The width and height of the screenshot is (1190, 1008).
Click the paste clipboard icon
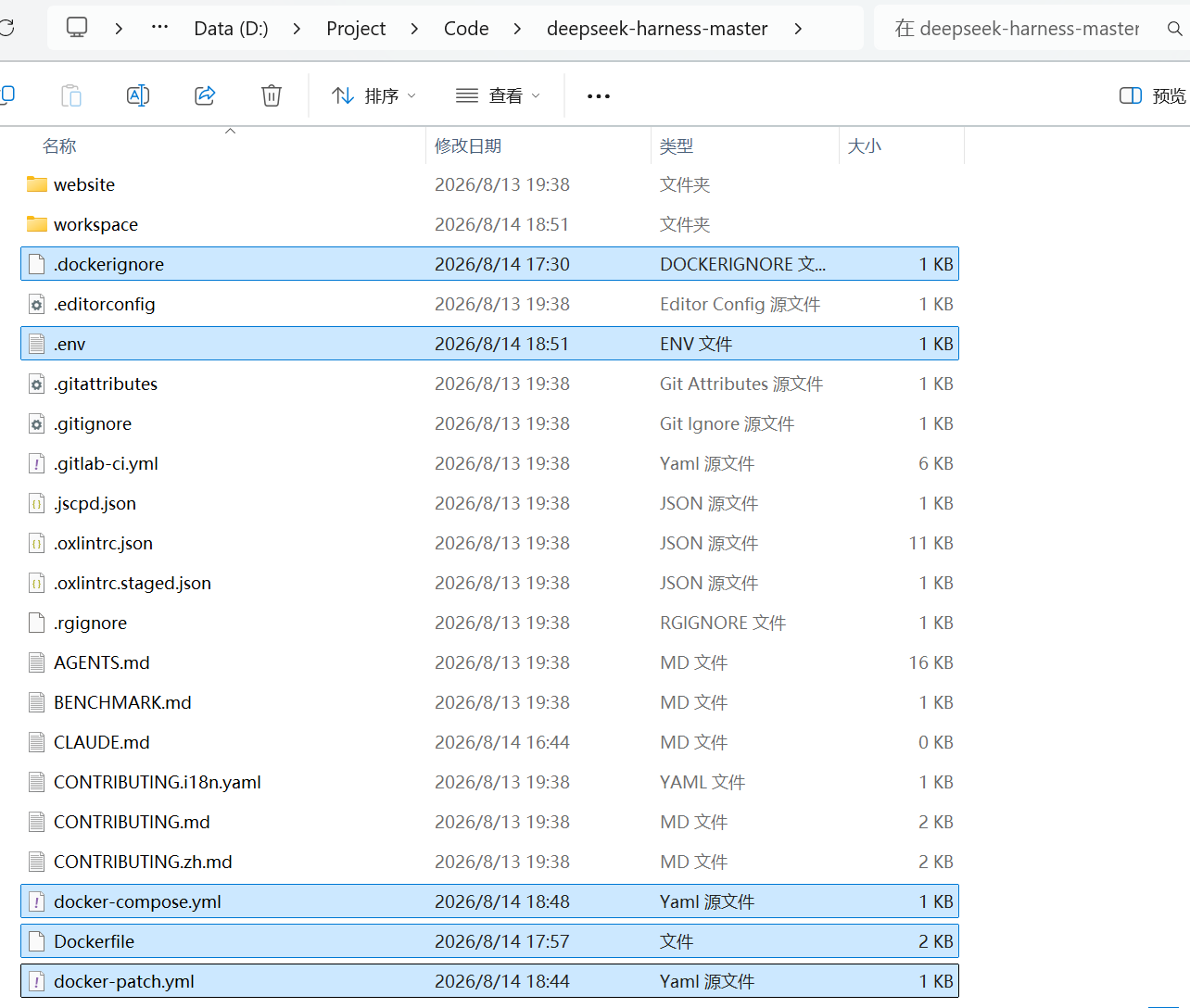click(x=71, y=95)
